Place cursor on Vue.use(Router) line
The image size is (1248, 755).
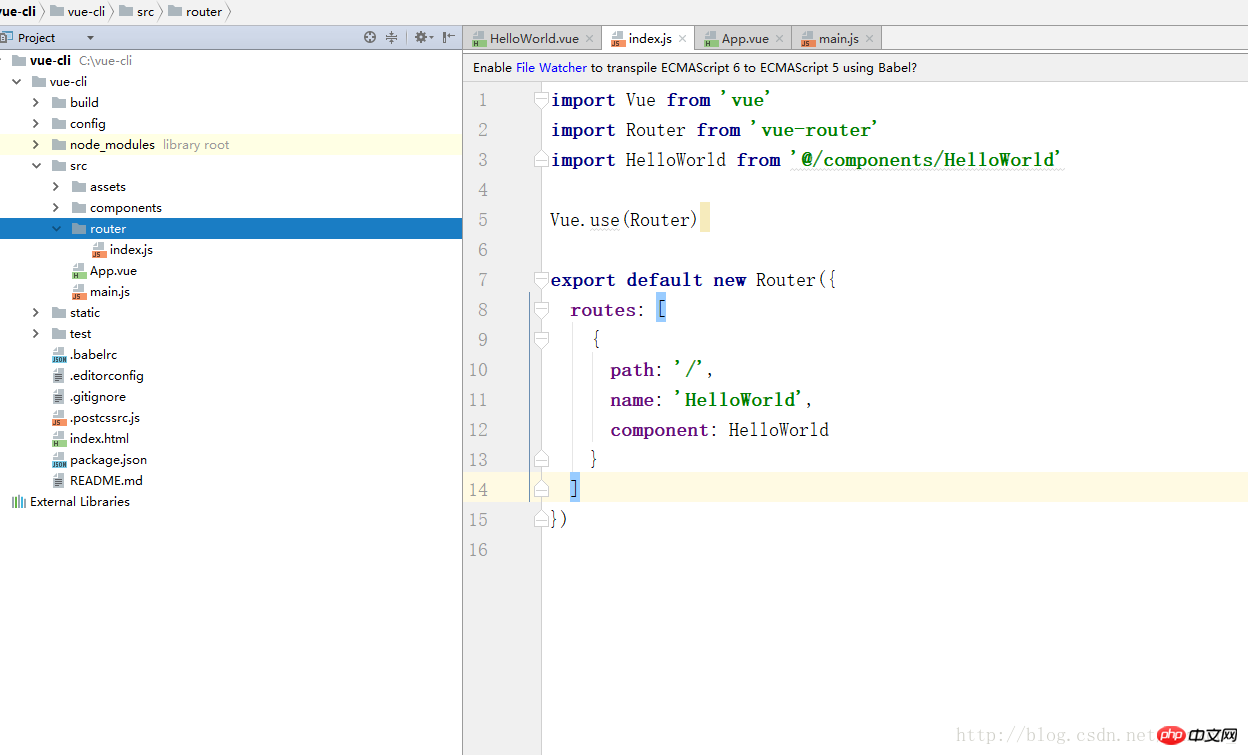click(624, 220)
